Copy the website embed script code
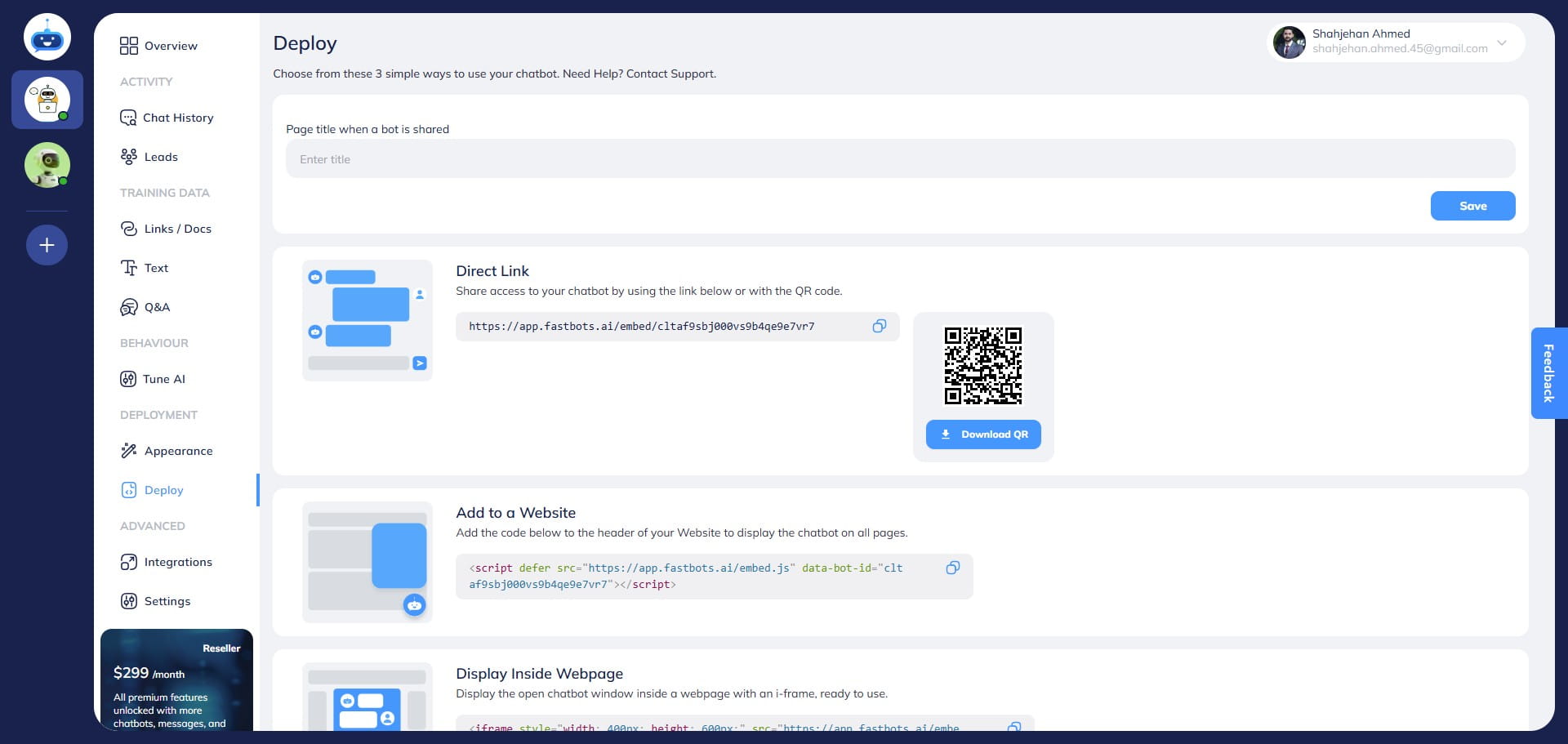The width and height of the screenshot is (1568, 744). (952, 568)
